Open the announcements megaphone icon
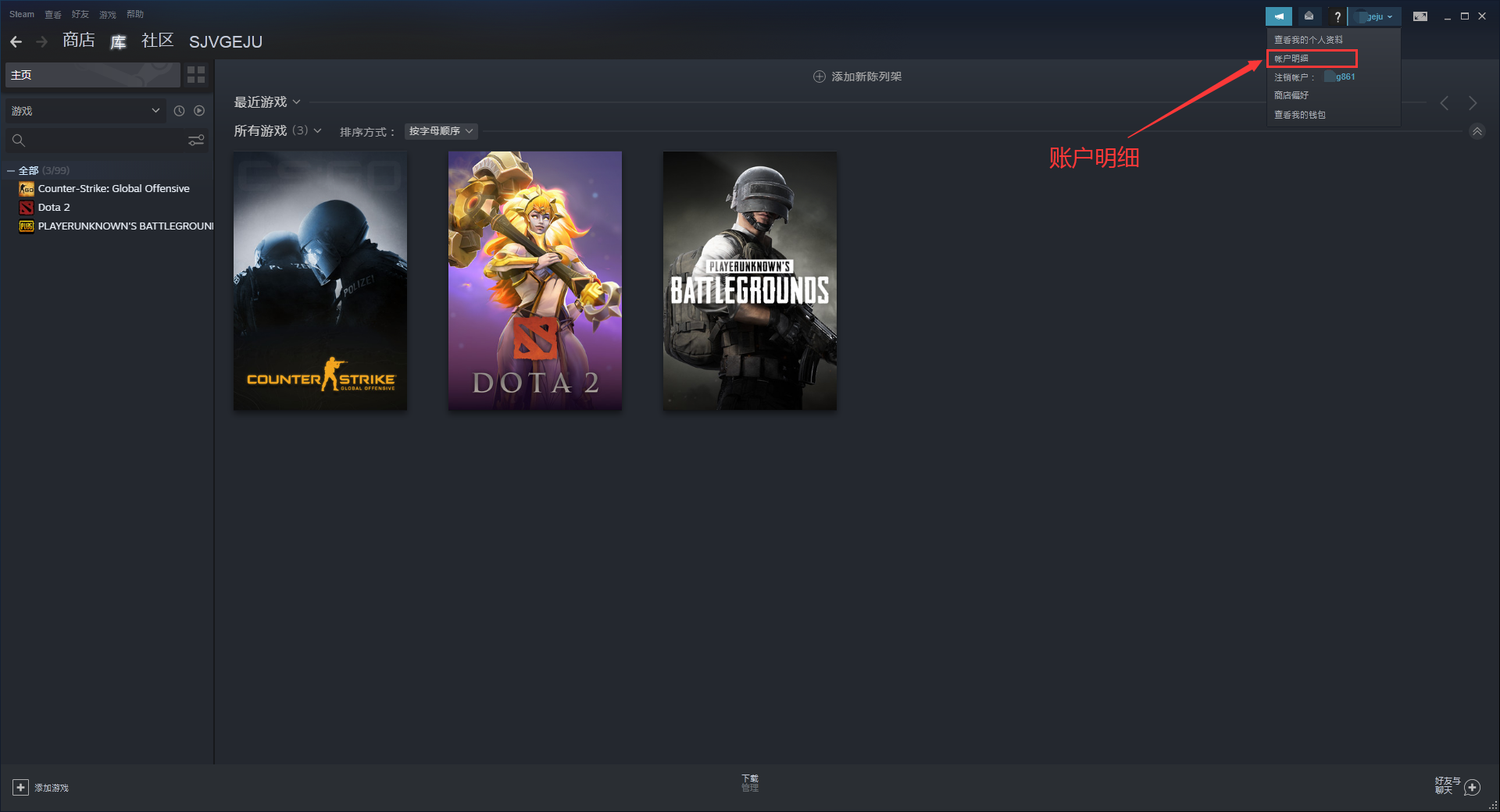This screenshot has height=812, width=1500. pos(1279,16)
